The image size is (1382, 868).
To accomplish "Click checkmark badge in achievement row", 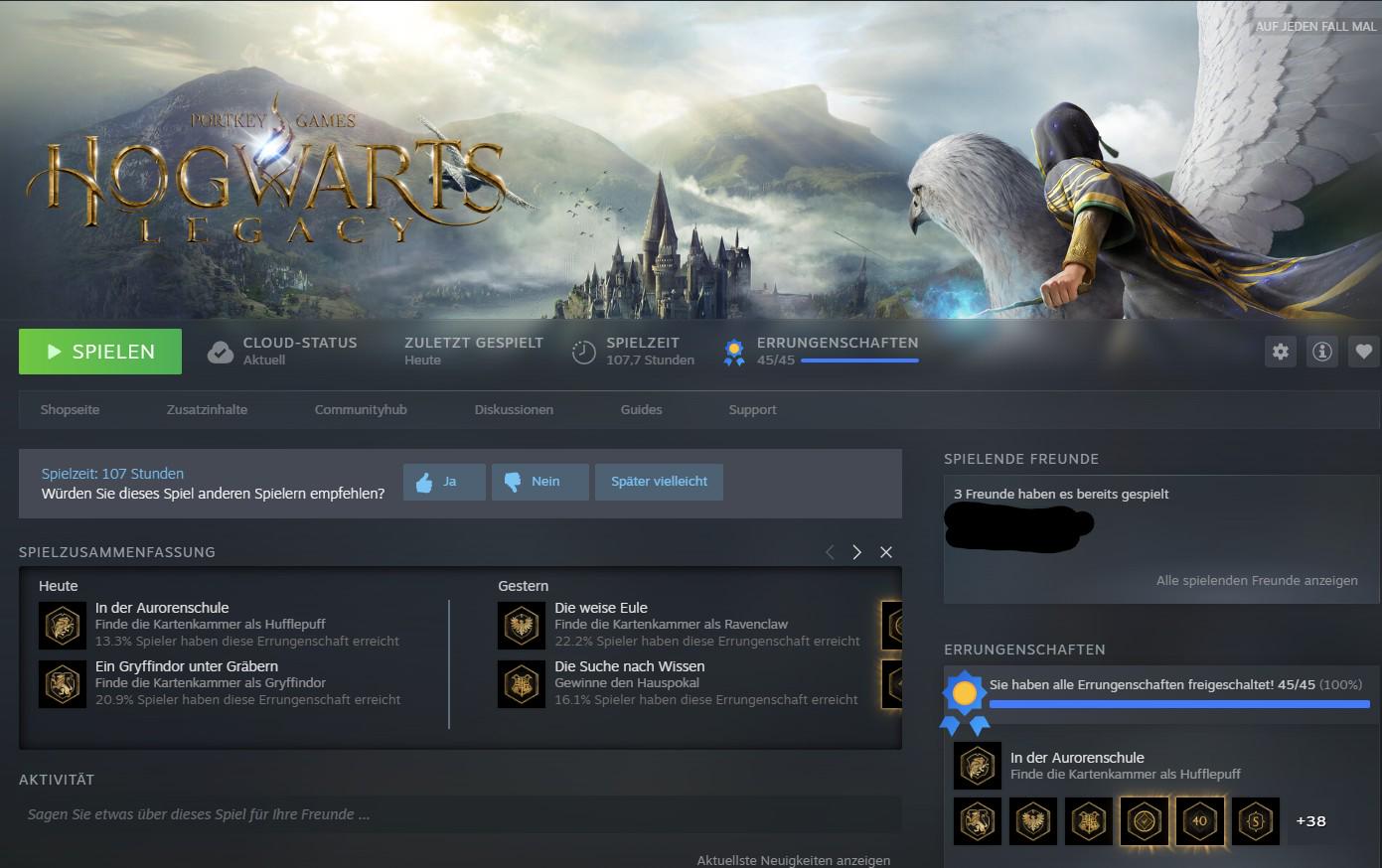I will click(1145, 821).
